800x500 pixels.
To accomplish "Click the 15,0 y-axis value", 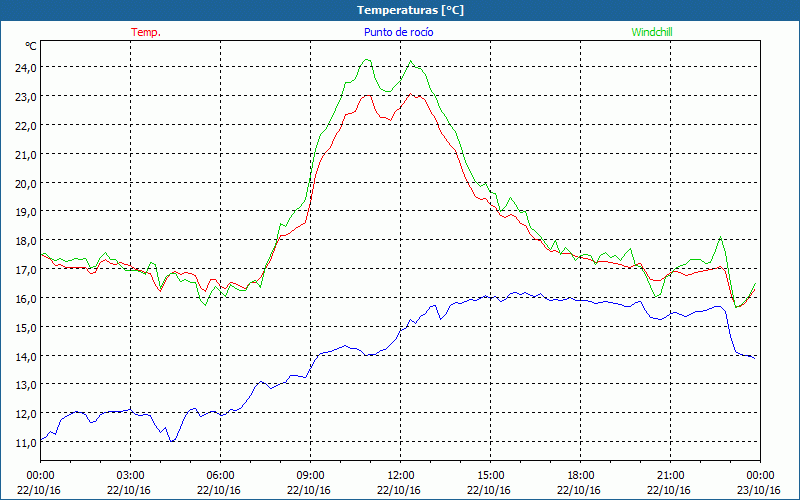I will (x=26, y=328).
